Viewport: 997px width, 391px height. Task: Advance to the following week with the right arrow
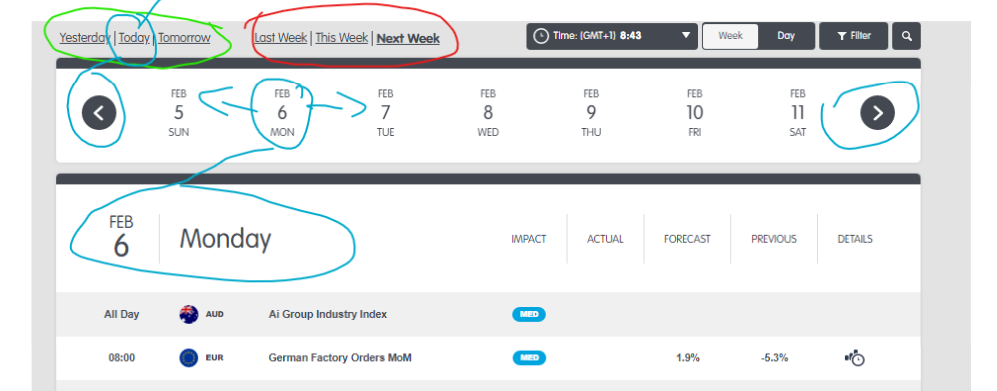[x=877, y=113]
